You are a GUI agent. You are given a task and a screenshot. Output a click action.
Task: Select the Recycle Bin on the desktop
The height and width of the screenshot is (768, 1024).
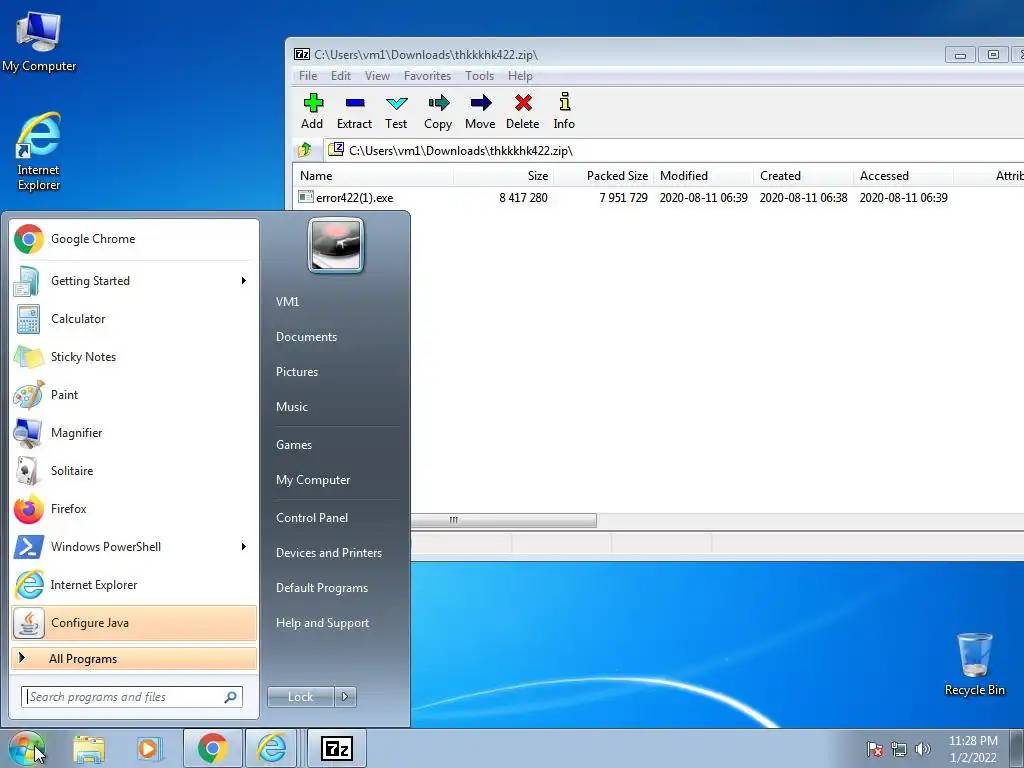[x=974, y=664]
